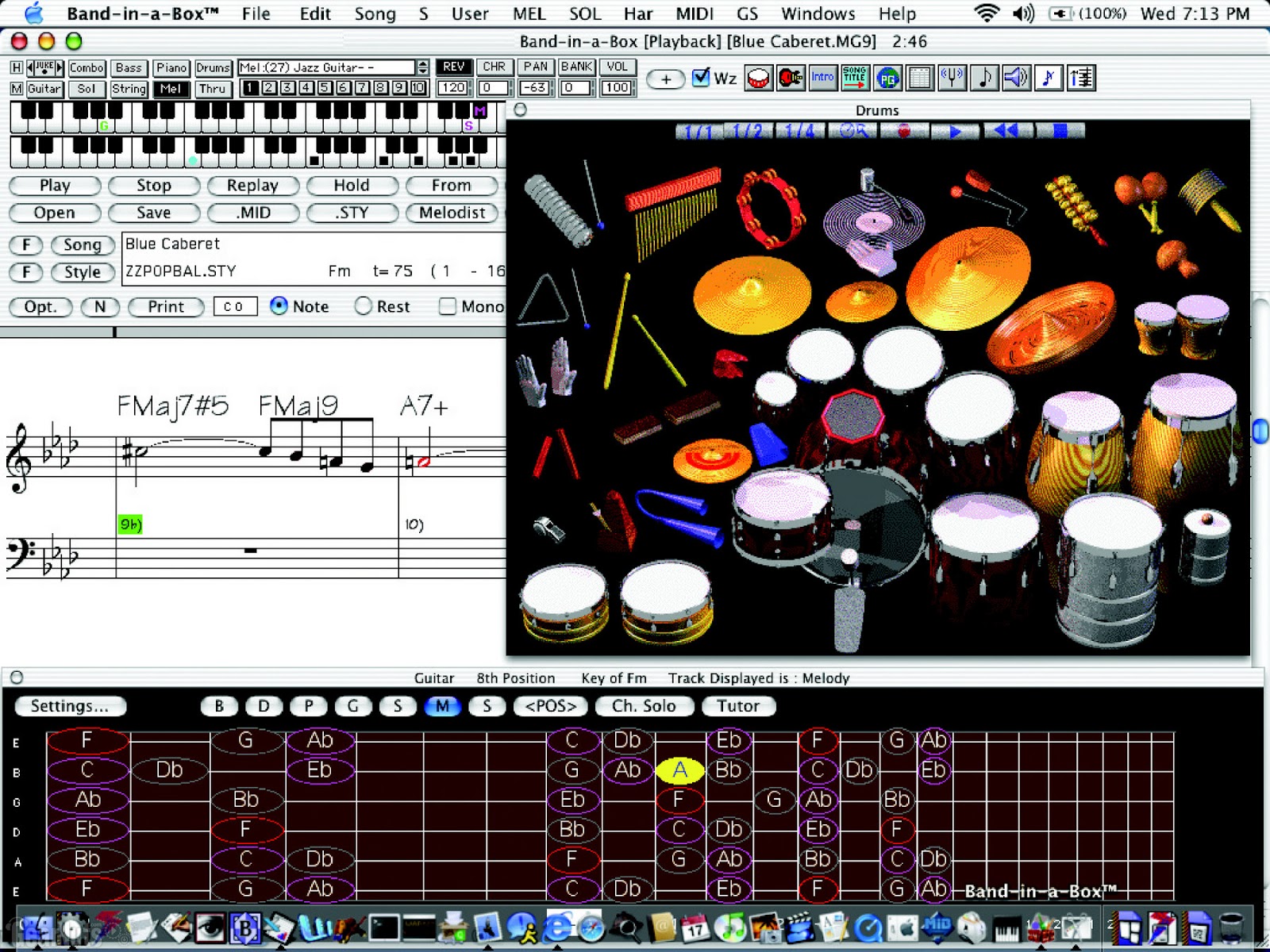Click the Play button

coord(55,186)
